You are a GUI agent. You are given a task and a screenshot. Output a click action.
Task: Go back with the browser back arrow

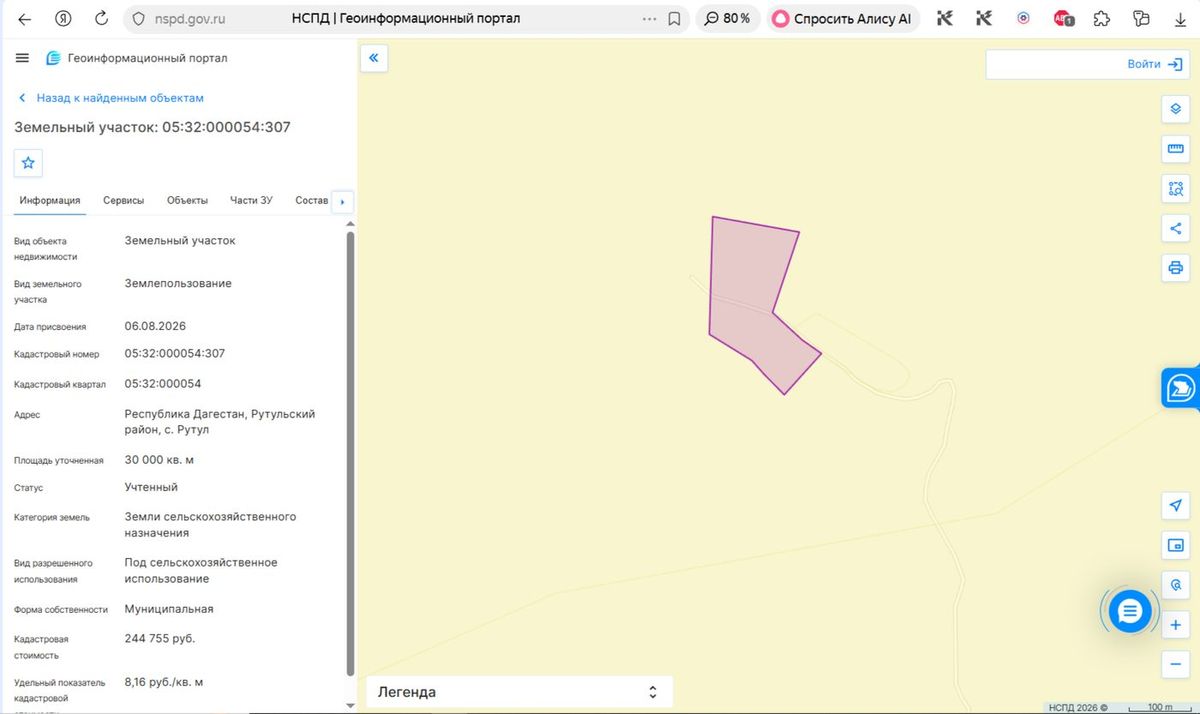tap(24, 18)
